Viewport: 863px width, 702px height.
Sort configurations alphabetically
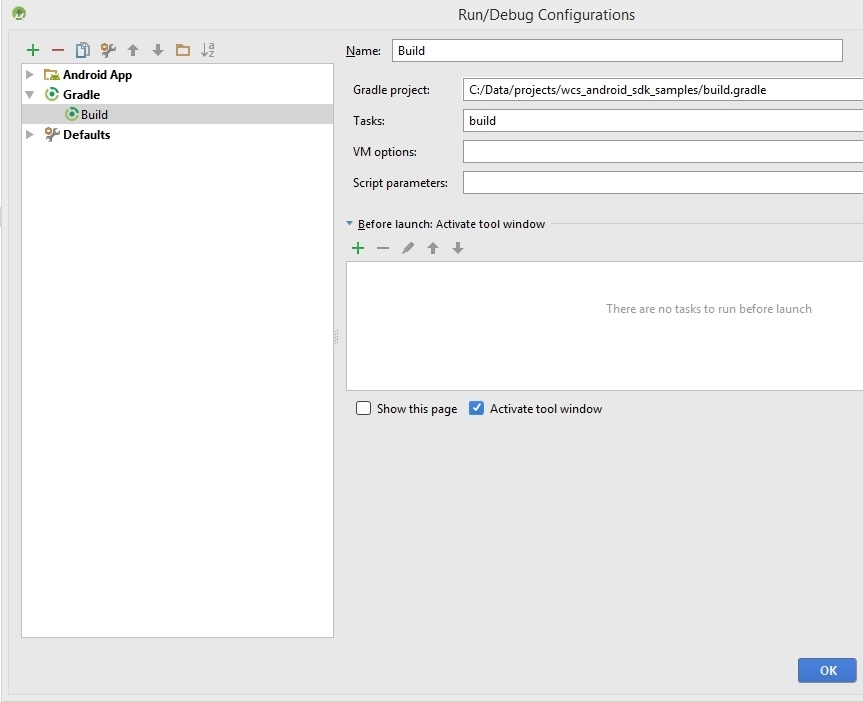coord(208,50)
